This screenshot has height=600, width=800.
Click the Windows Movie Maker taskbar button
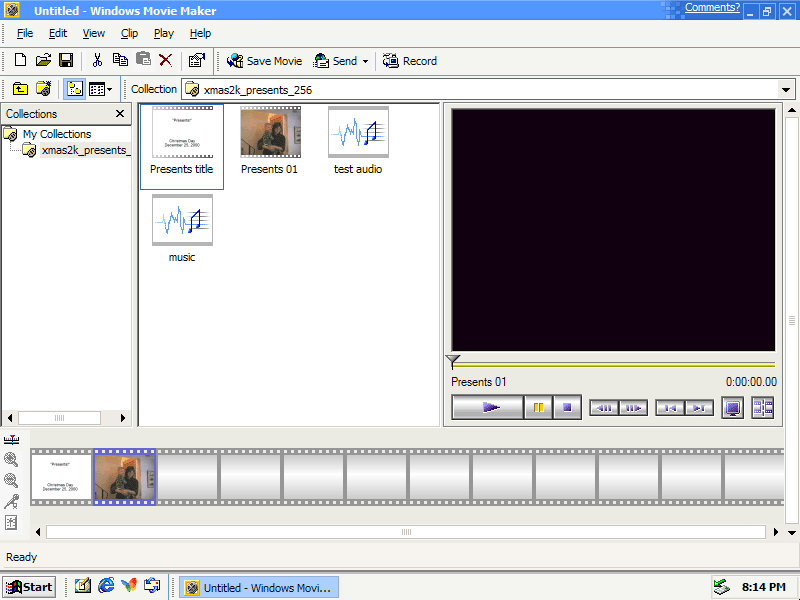[259, 588]
